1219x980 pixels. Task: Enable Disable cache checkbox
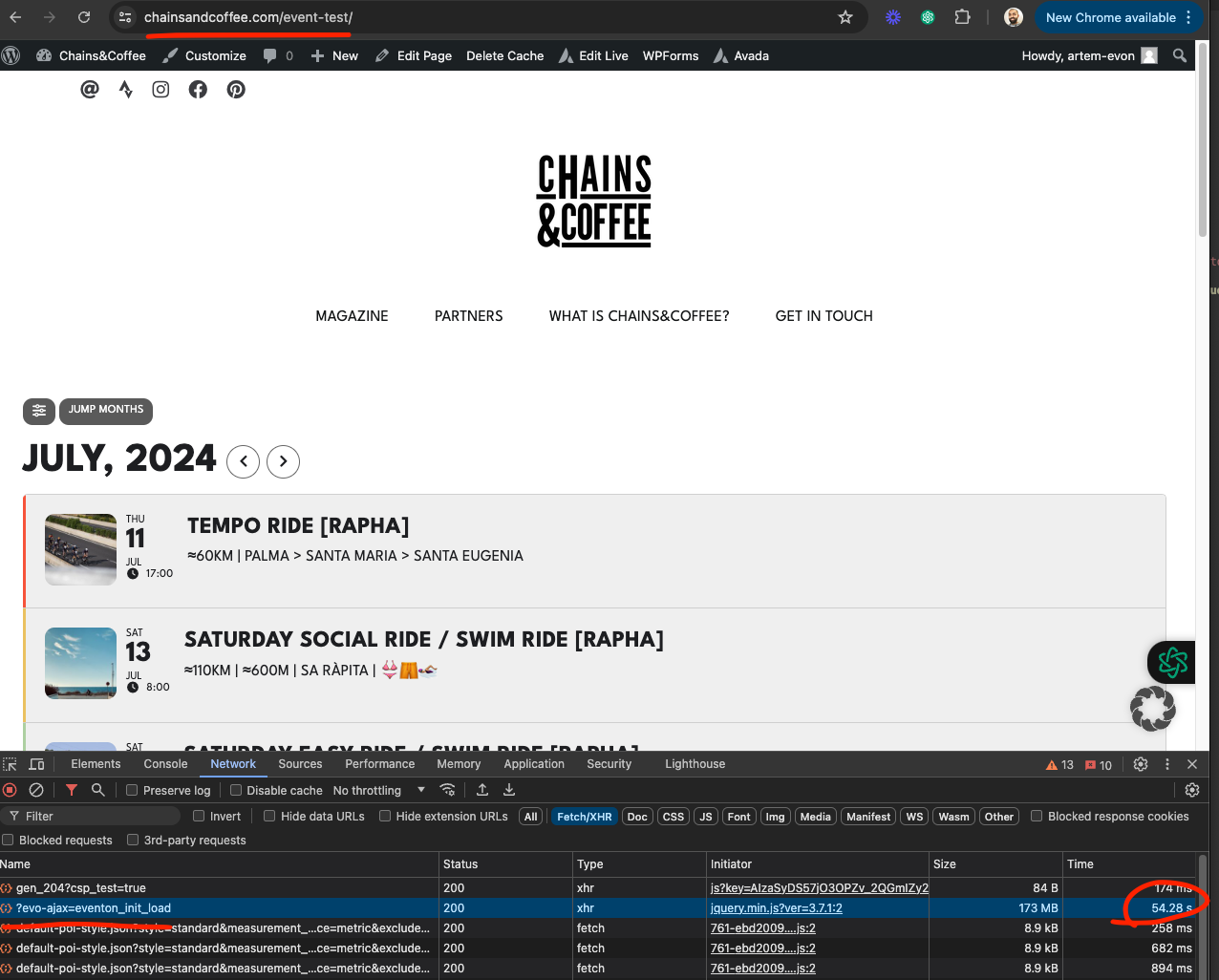[x=236, y=790]
